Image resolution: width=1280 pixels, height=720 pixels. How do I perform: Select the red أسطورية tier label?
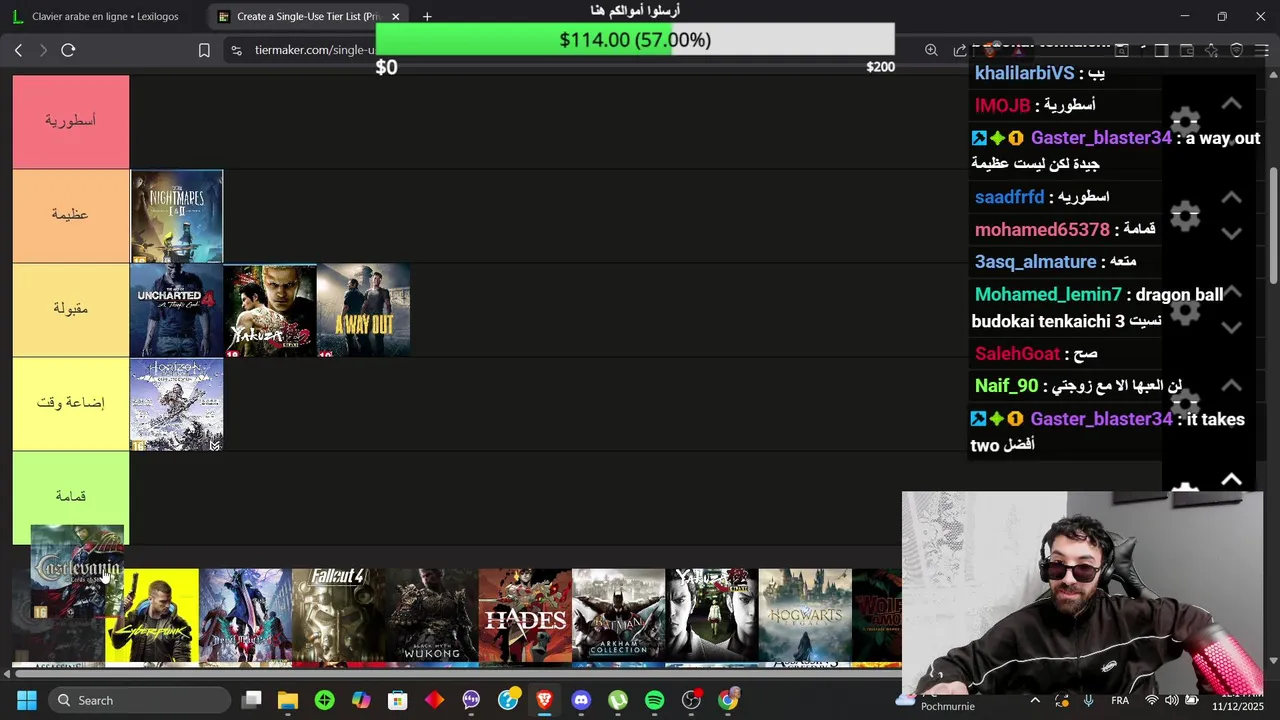click(71, 121)
